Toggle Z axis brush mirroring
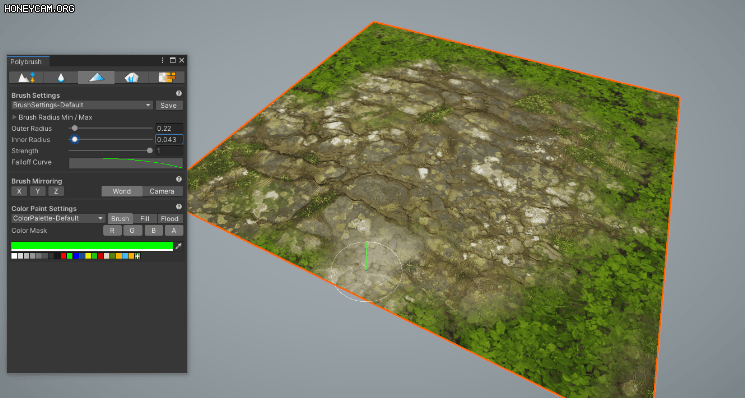Screen dimensions: 745x398 (x=56, y=191)
